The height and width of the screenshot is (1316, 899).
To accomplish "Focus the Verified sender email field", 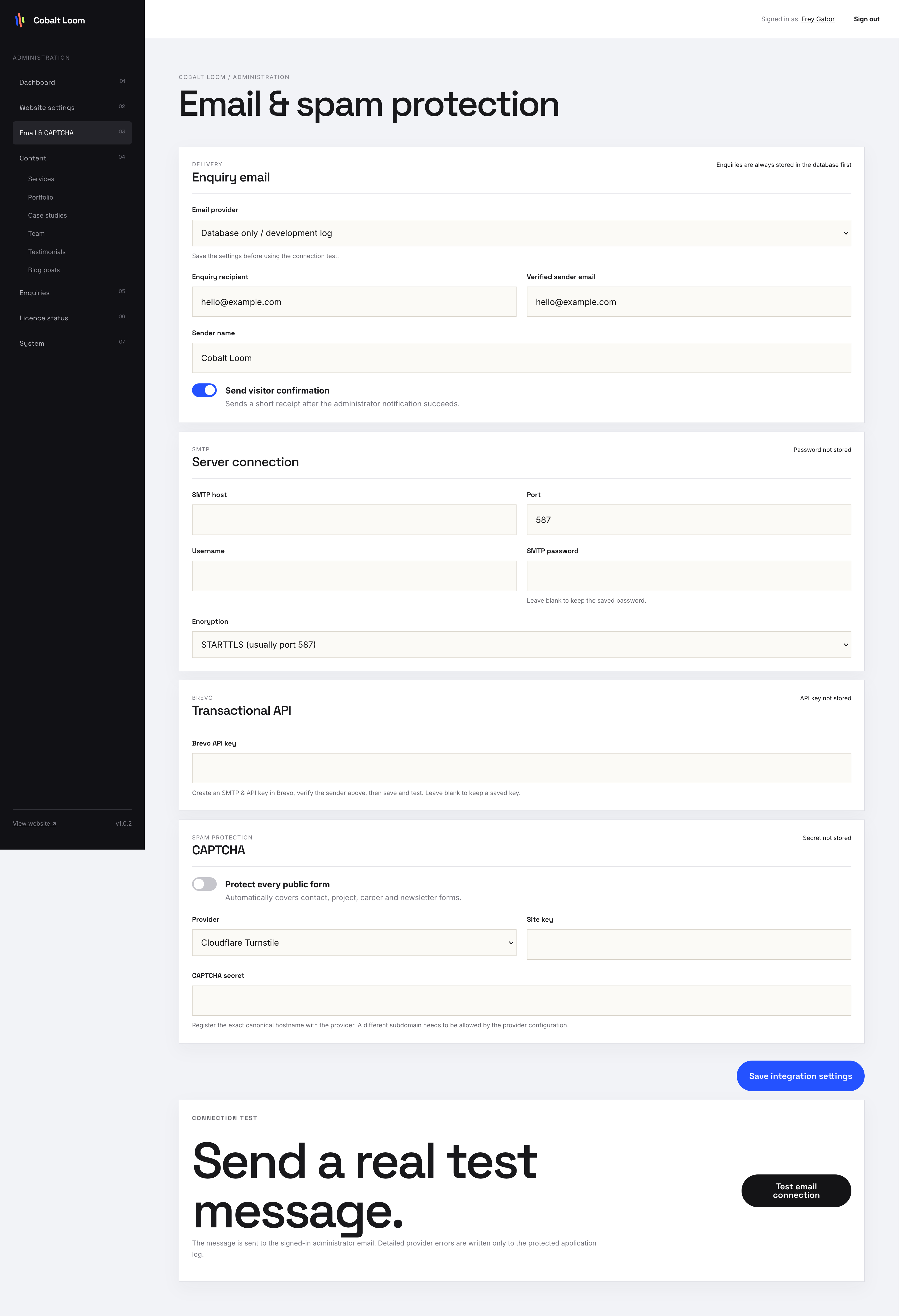I will click(688, 302).
